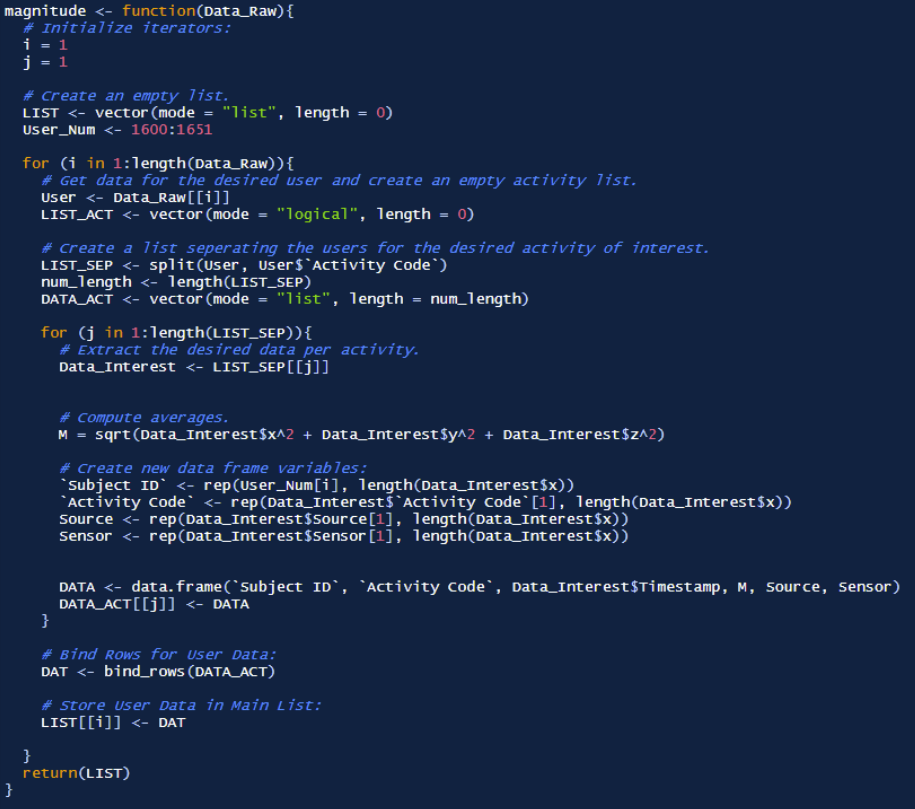Click the comment '# Initialize iterators:'

coord(127,28)
